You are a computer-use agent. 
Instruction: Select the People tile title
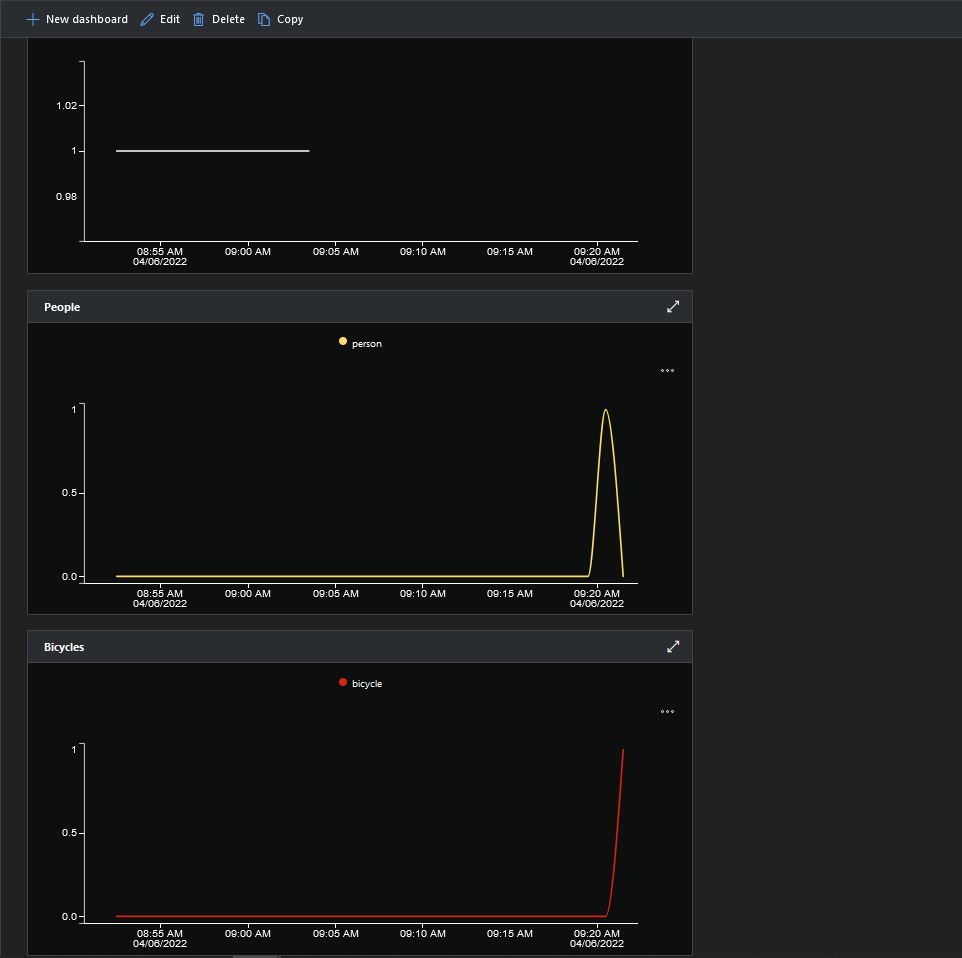(x=62, y=307)
